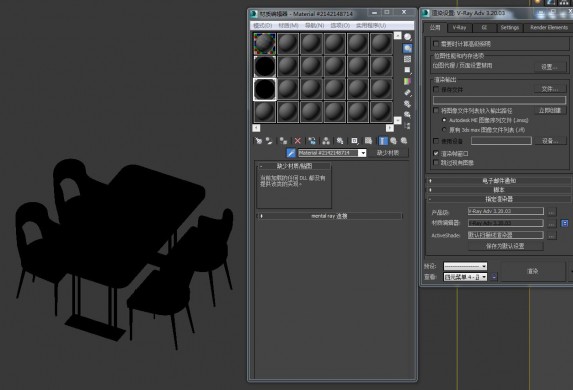Viewport: 573px width, 390px height.
Task: Switch to the V-Ray tab
Action: tap(459, 27)
